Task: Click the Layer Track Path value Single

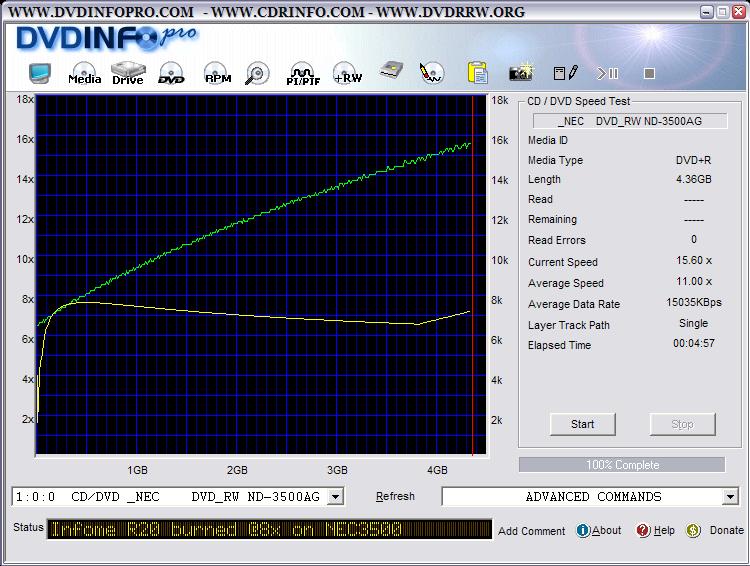Action: pos(694,323)
